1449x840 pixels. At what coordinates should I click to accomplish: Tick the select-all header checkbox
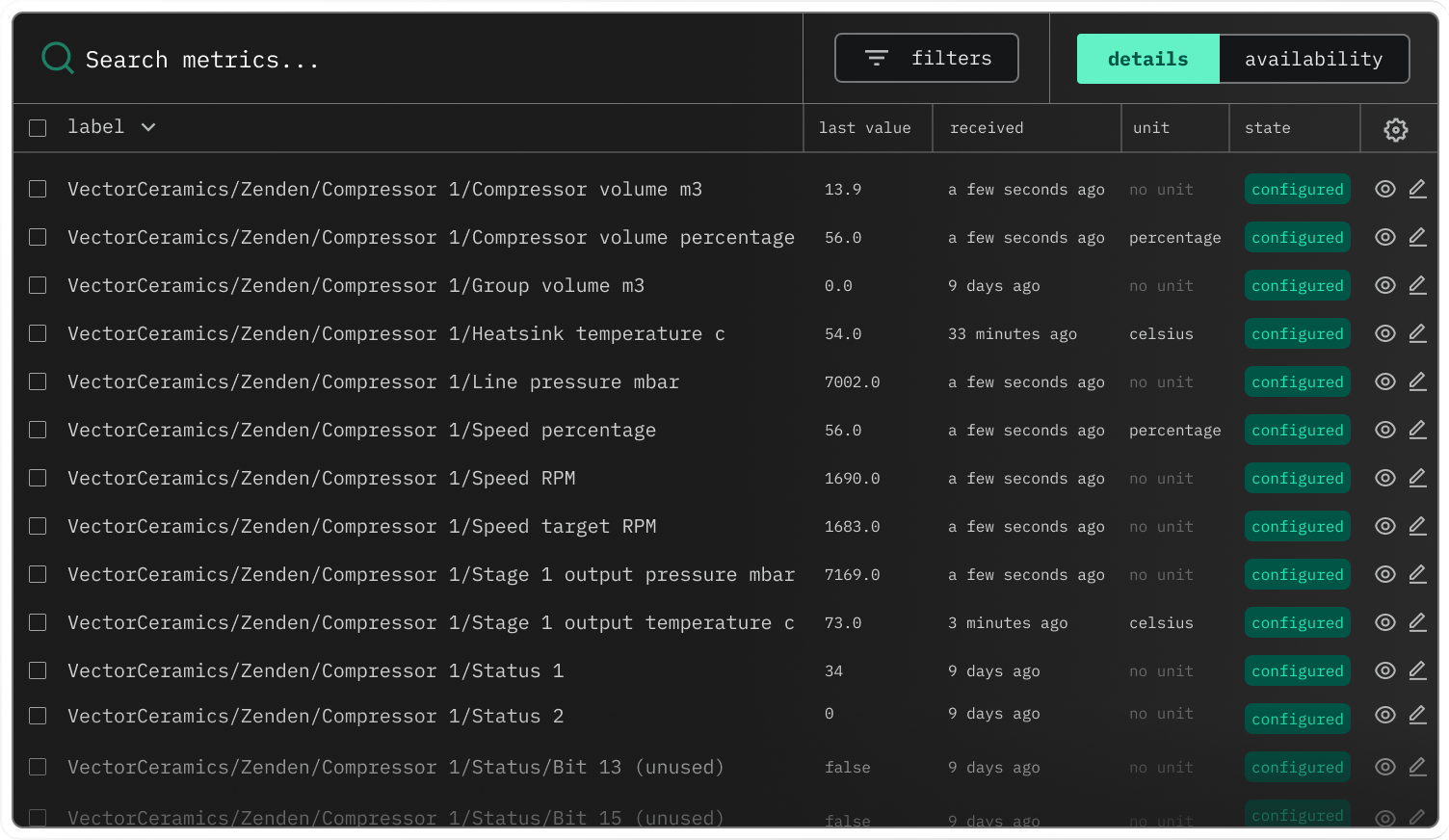coord(38,128)
